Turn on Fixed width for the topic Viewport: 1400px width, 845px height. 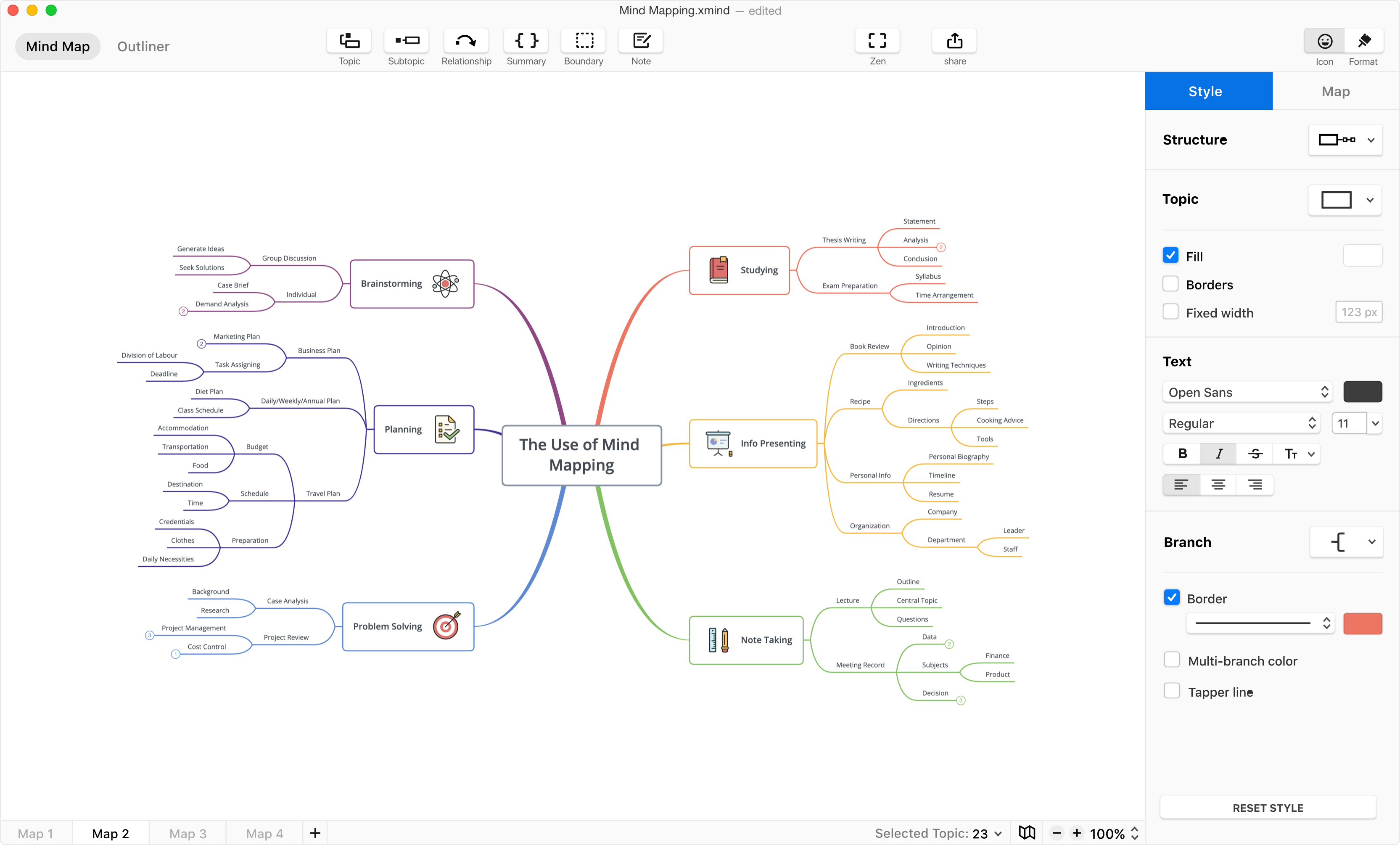pyautogui.click(x=1170, y=312)
